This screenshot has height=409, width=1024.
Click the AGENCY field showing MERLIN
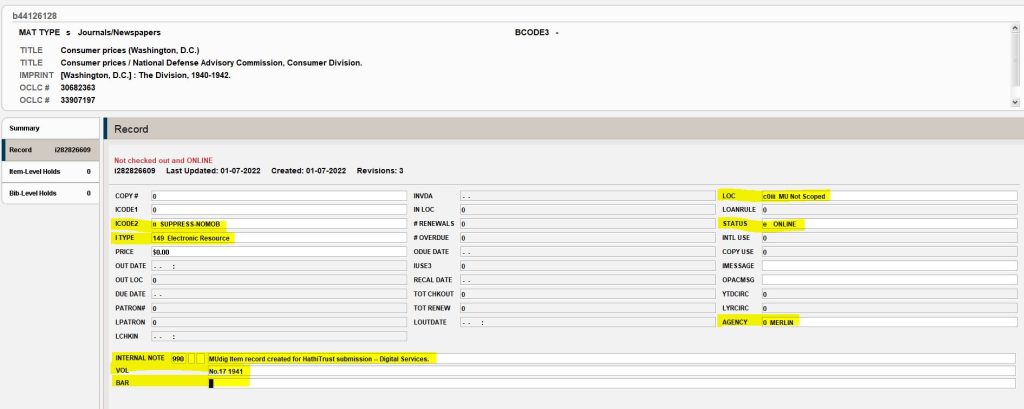[x=888, y=322]
